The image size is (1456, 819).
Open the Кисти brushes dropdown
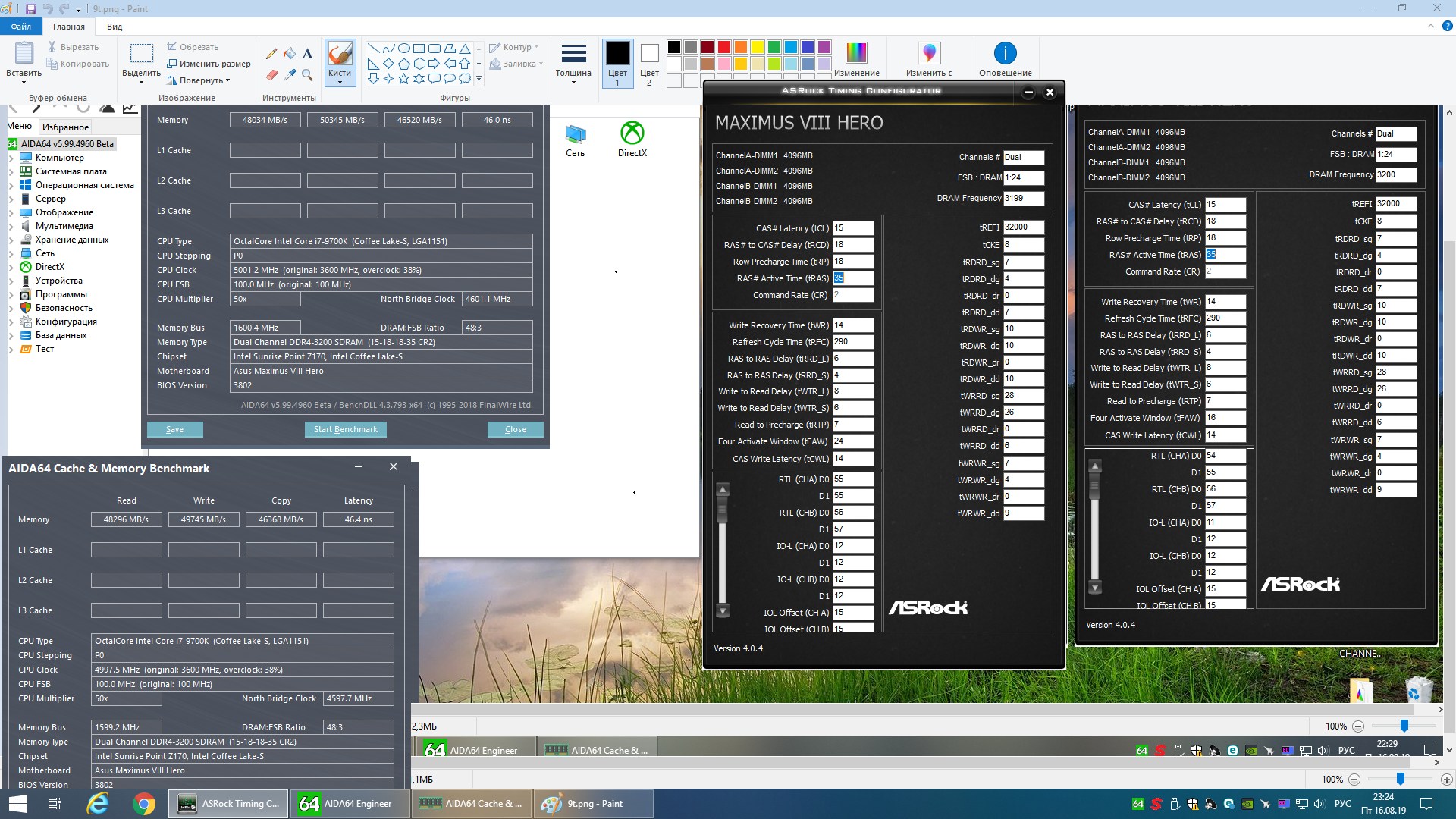340,78
